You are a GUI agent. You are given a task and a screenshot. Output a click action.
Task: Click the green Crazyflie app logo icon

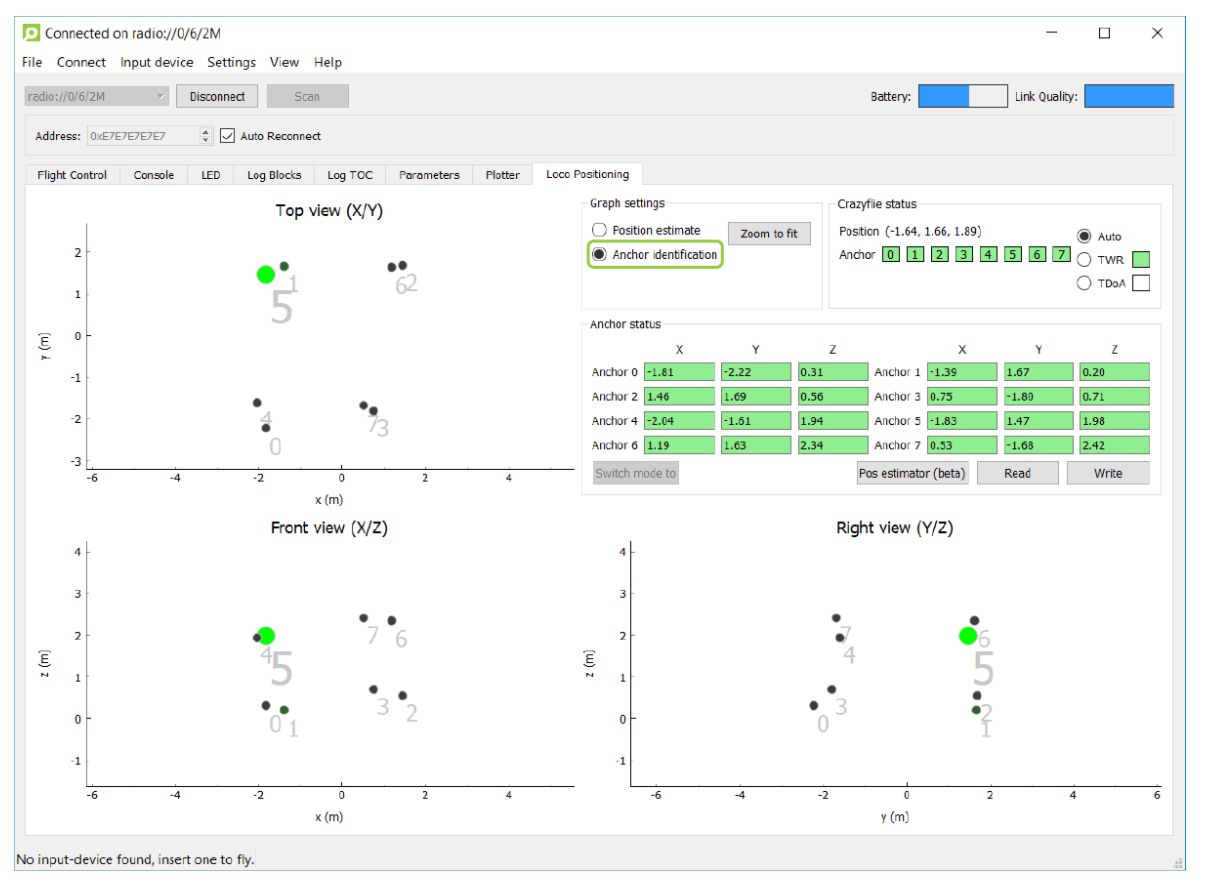pyautogui.click(x=32, y=33)
